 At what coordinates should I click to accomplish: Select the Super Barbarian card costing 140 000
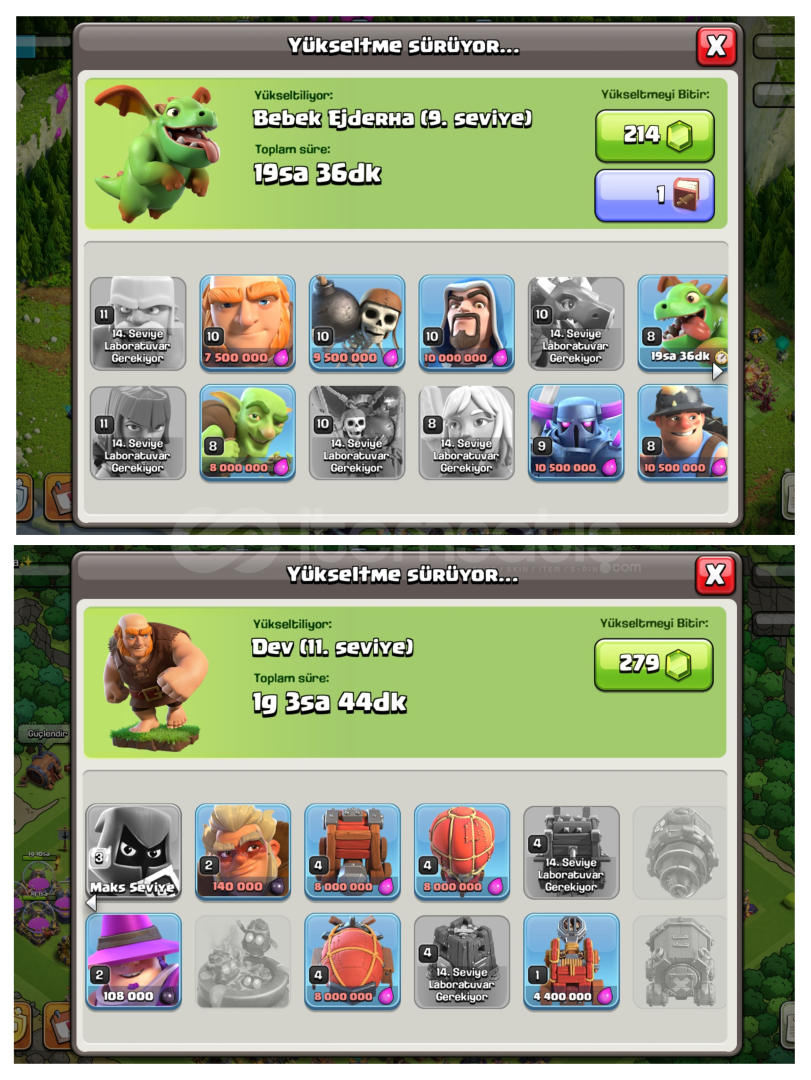243,852
